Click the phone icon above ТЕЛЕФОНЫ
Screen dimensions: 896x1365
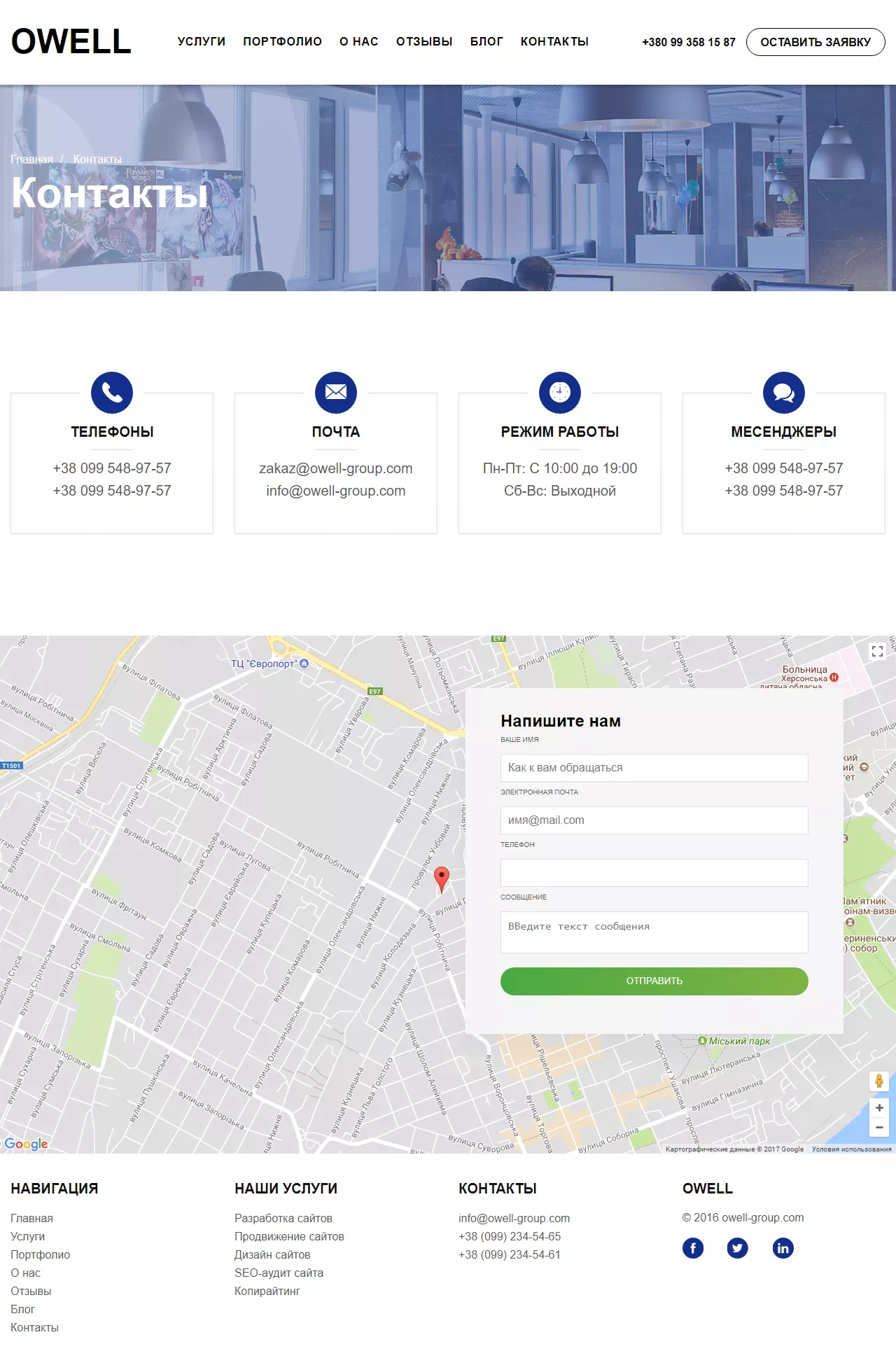(x=112, y=393)
